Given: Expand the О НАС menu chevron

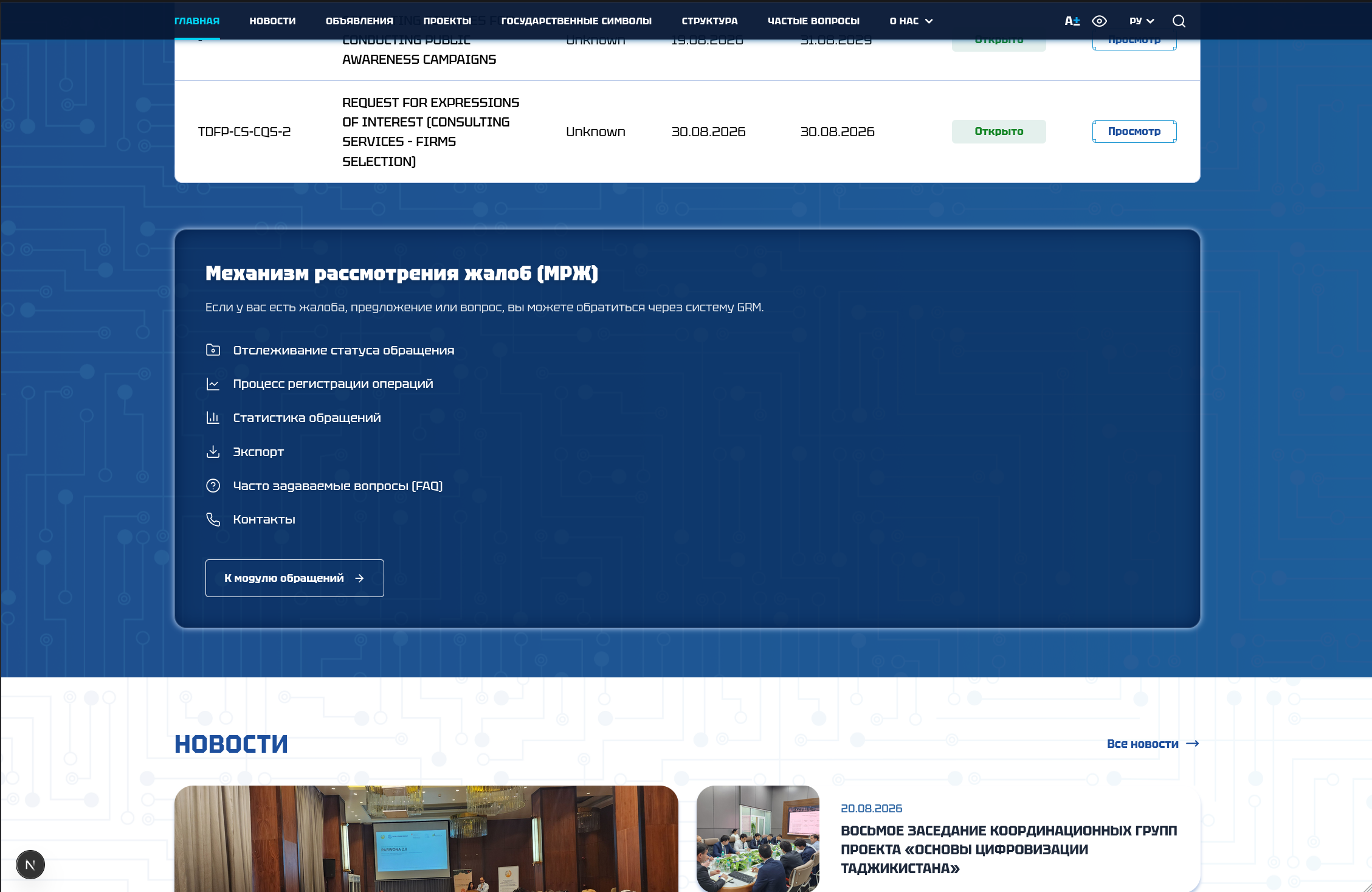Looking at the screenshot, I should [x=929, y=21].
